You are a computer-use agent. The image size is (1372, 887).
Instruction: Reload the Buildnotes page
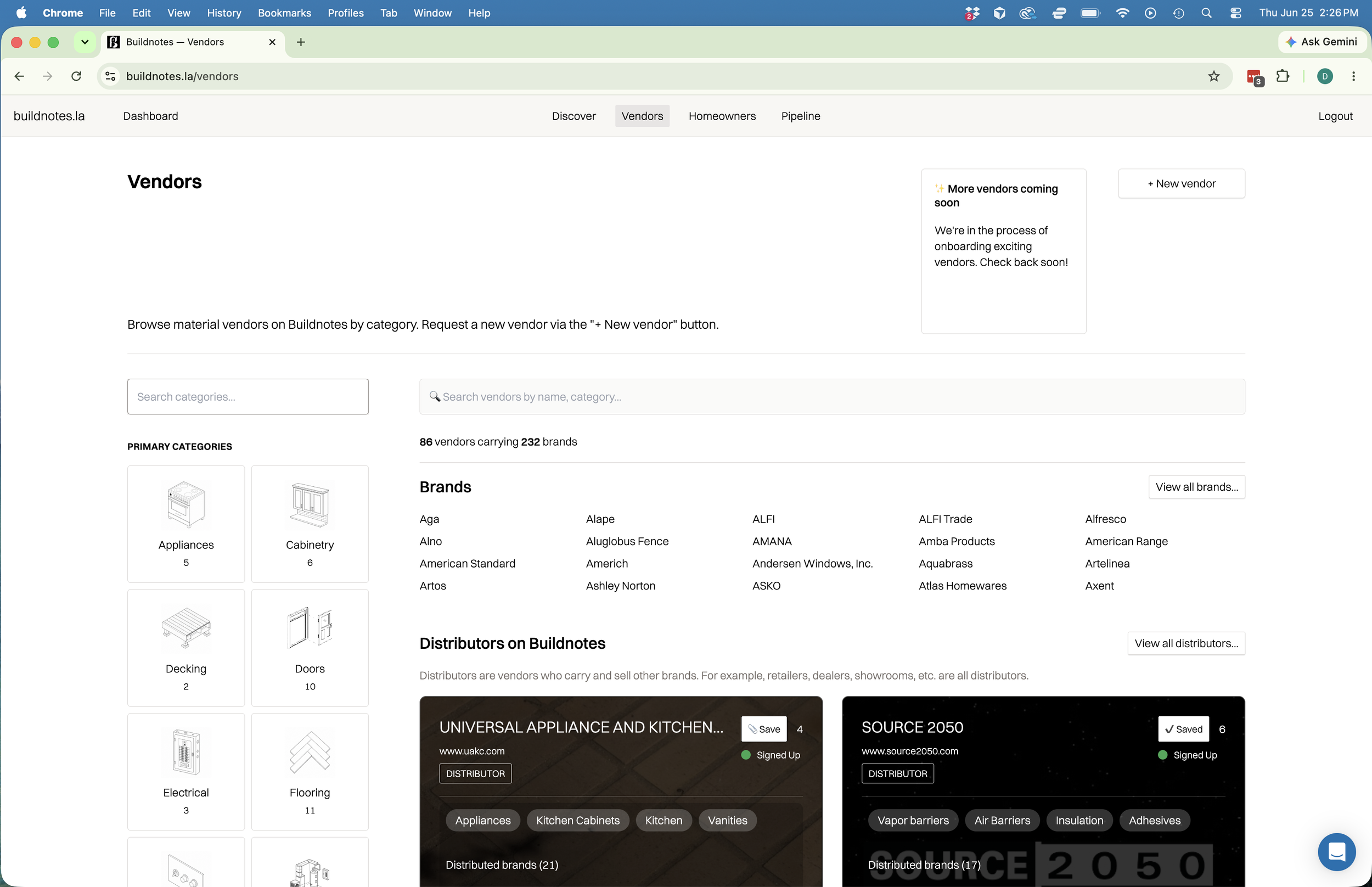click(x=76, y=76)
